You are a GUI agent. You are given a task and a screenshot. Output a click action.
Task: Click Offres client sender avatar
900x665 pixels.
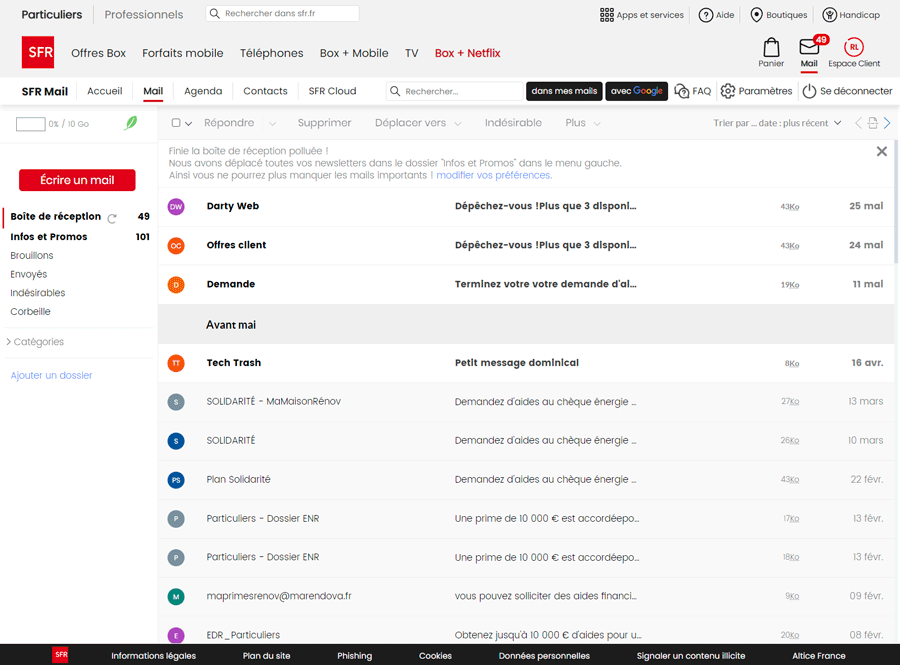pyautogui.click(x=176, y=246)
